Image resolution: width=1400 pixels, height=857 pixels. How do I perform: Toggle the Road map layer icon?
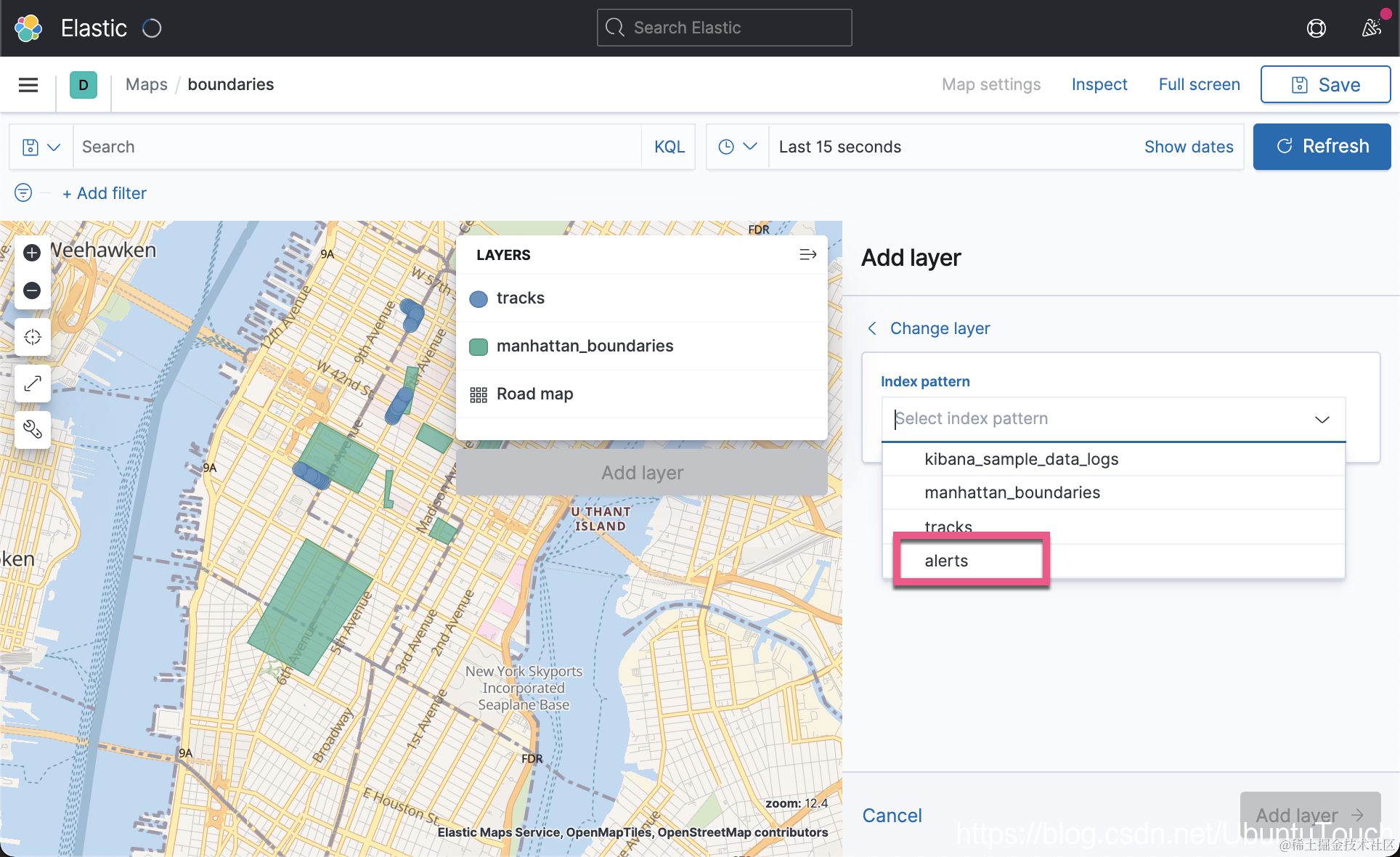coord(479,394)
